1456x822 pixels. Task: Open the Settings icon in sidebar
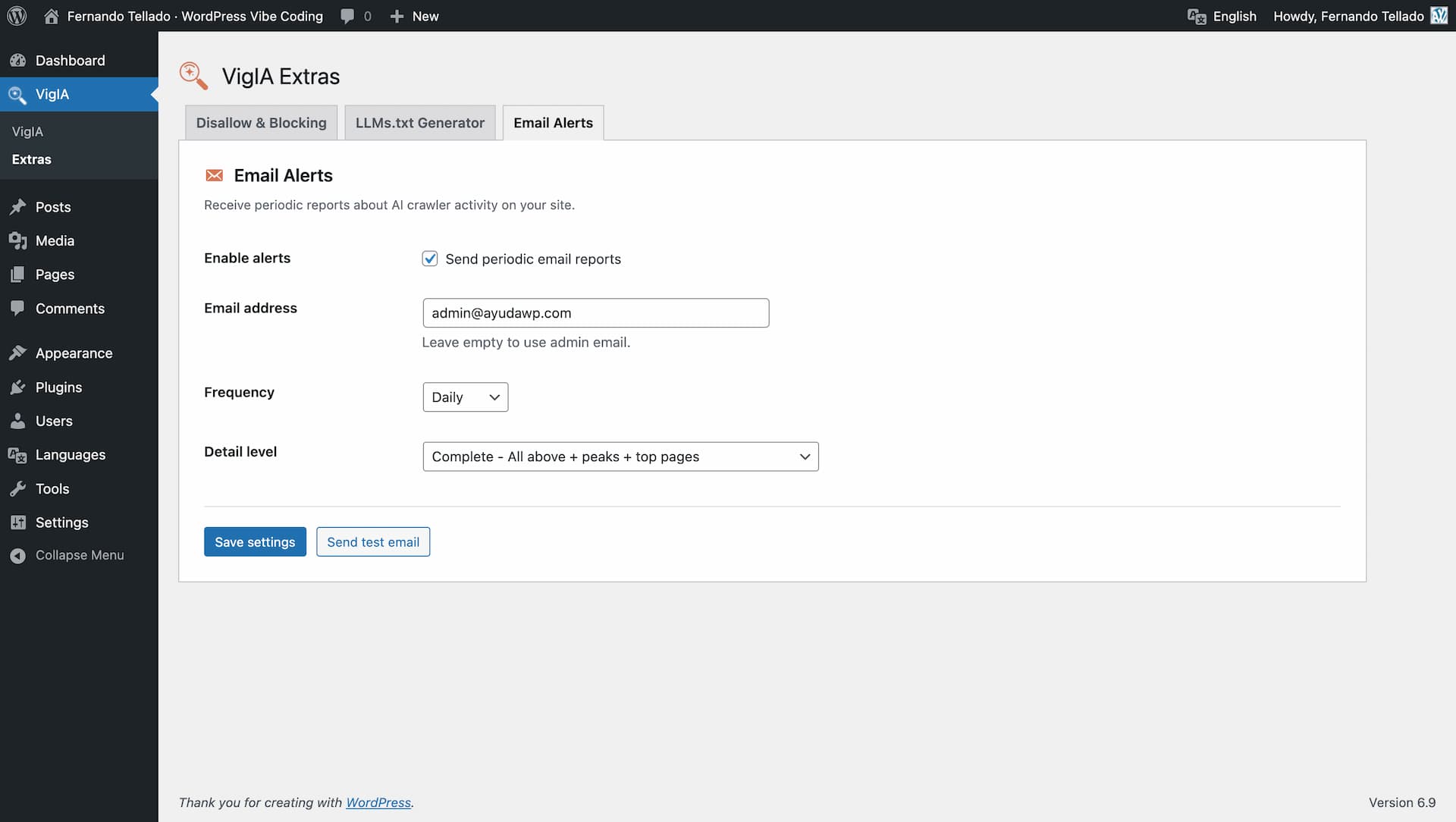[17, 522]
